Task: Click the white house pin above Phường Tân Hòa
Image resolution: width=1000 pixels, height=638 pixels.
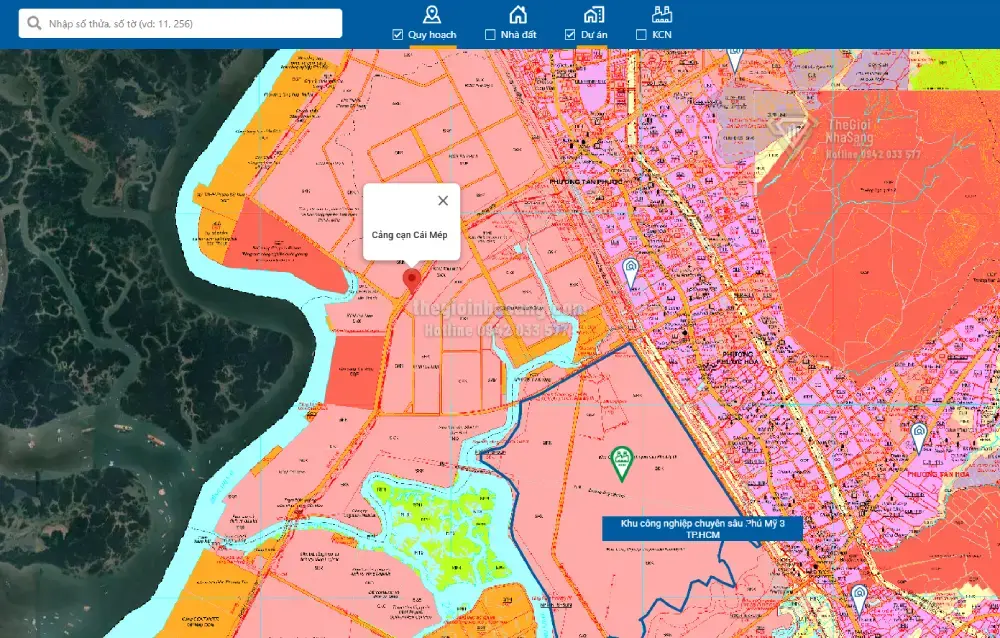Action: [918, 436]
